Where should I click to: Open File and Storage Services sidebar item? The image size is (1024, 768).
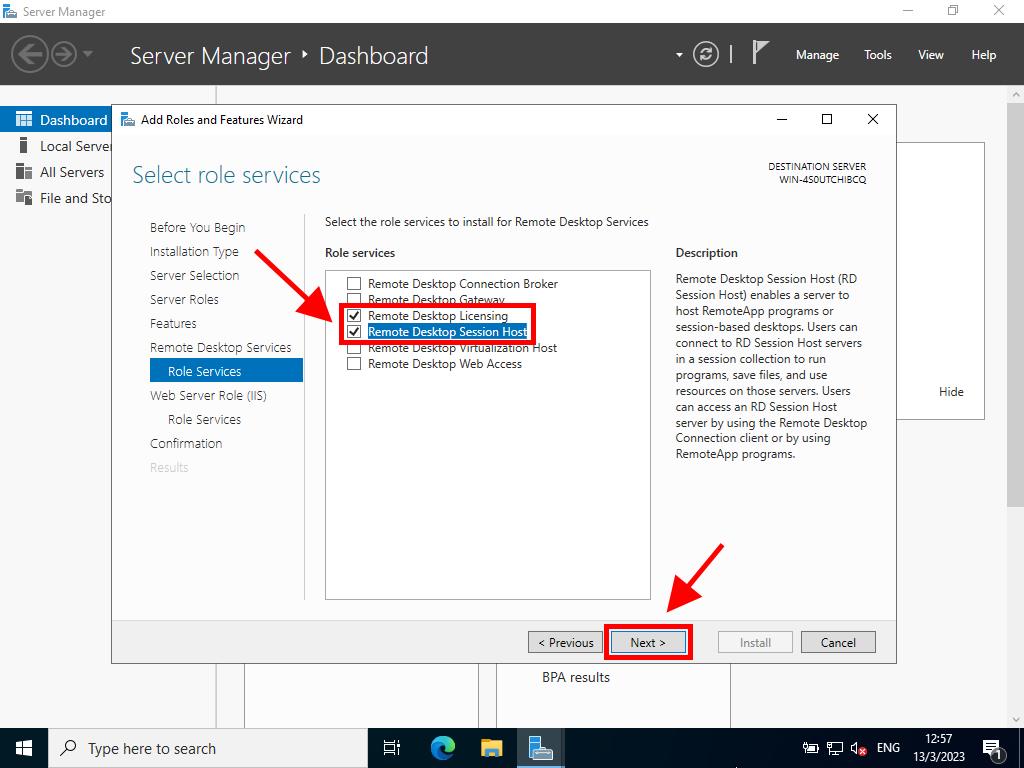tap(56, 198)
